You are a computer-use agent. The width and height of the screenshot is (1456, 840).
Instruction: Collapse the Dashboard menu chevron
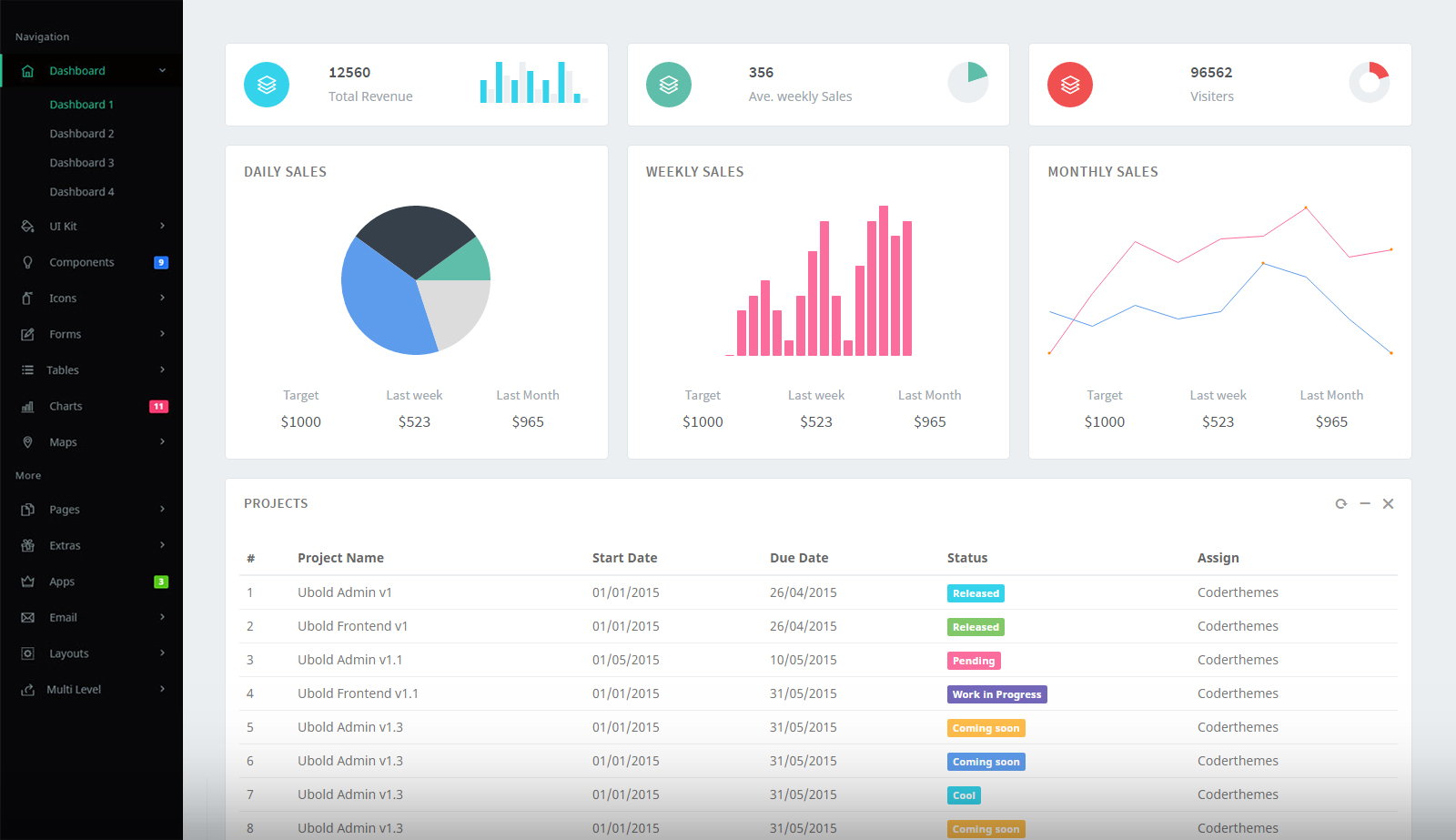(162, 71)
